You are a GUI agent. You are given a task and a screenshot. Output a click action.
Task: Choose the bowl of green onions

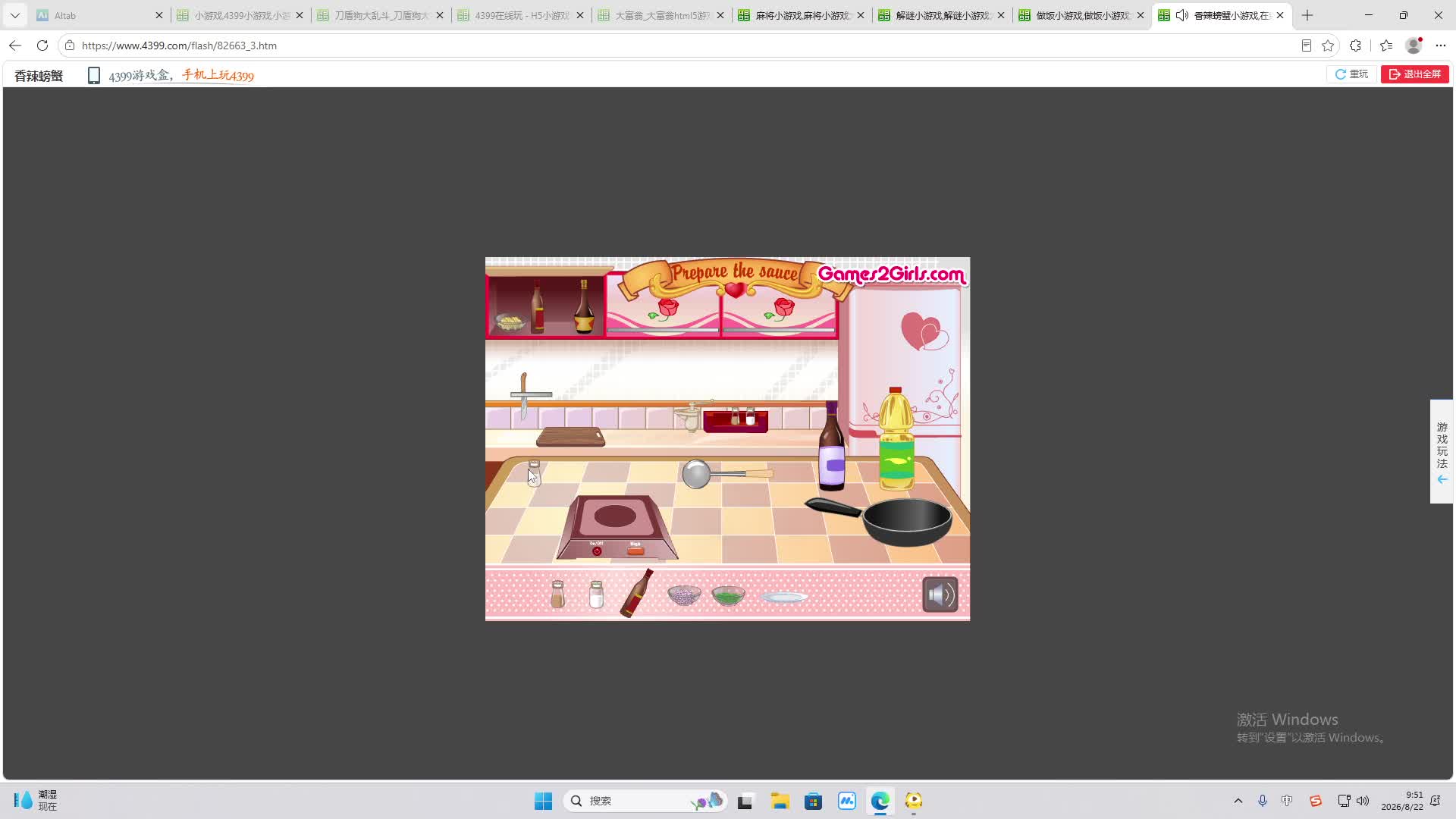coord(728,595)
